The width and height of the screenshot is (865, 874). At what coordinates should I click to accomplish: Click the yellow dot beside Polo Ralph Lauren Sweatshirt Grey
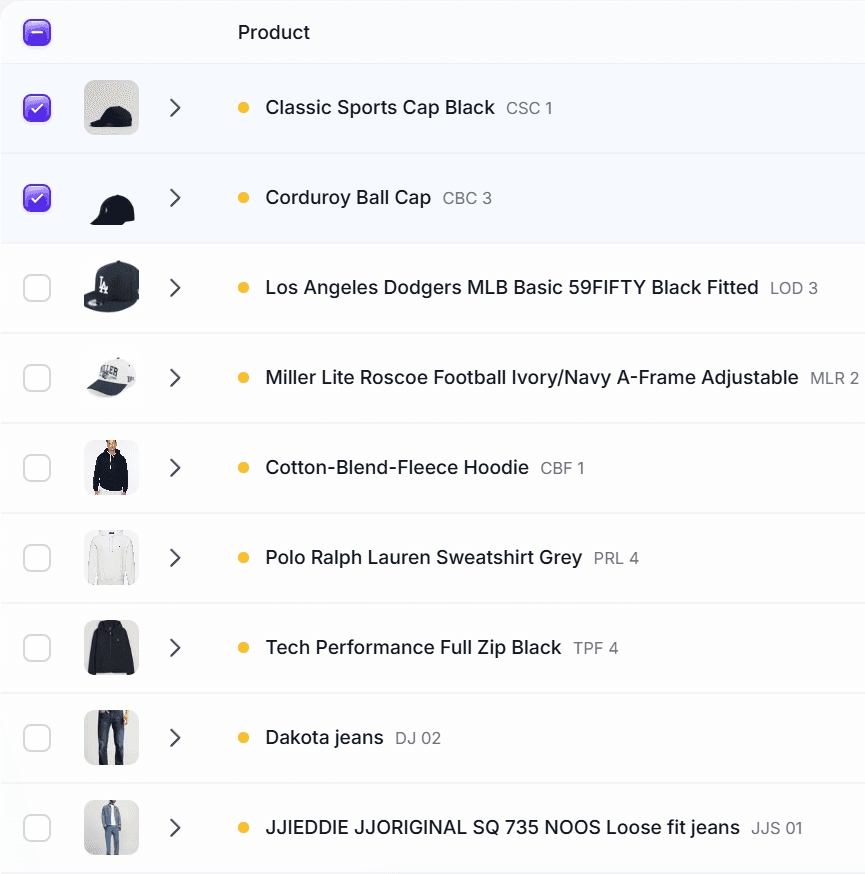pos(243,557)
